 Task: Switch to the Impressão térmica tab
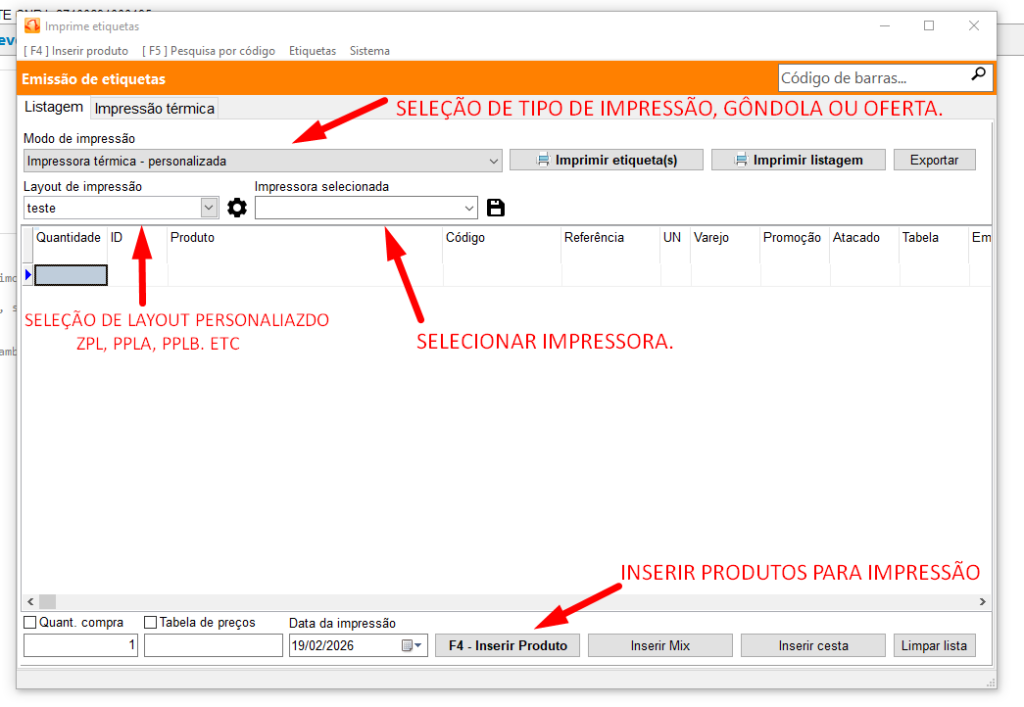pos(154,108)
